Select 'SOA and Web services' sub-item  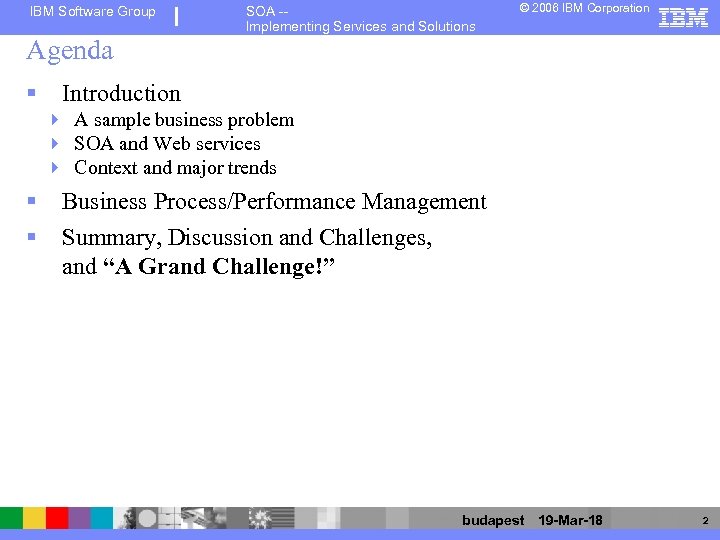[167, 144]
